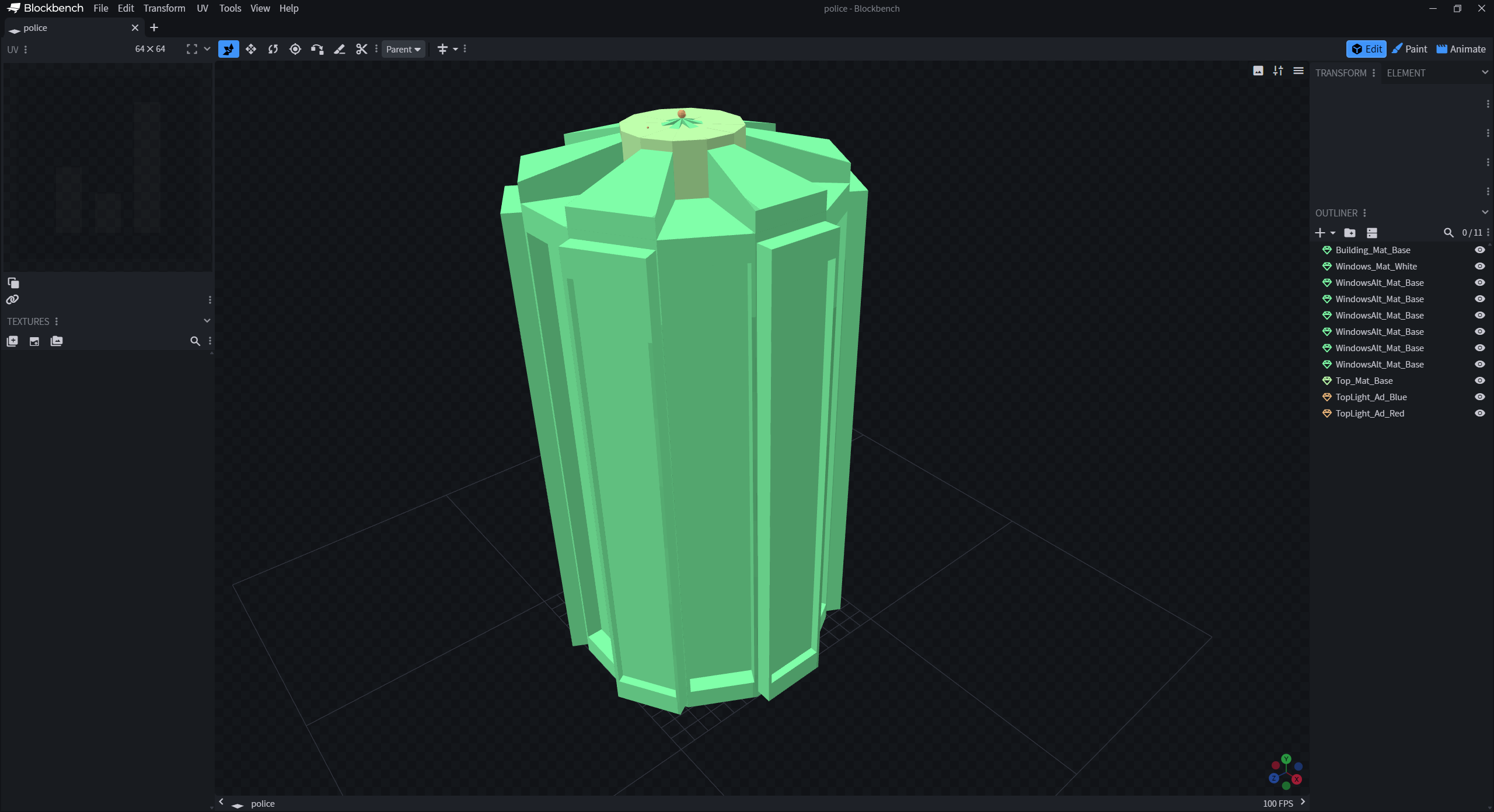
Task: Select the Pivot tool
Action: [x=295, y=49]
